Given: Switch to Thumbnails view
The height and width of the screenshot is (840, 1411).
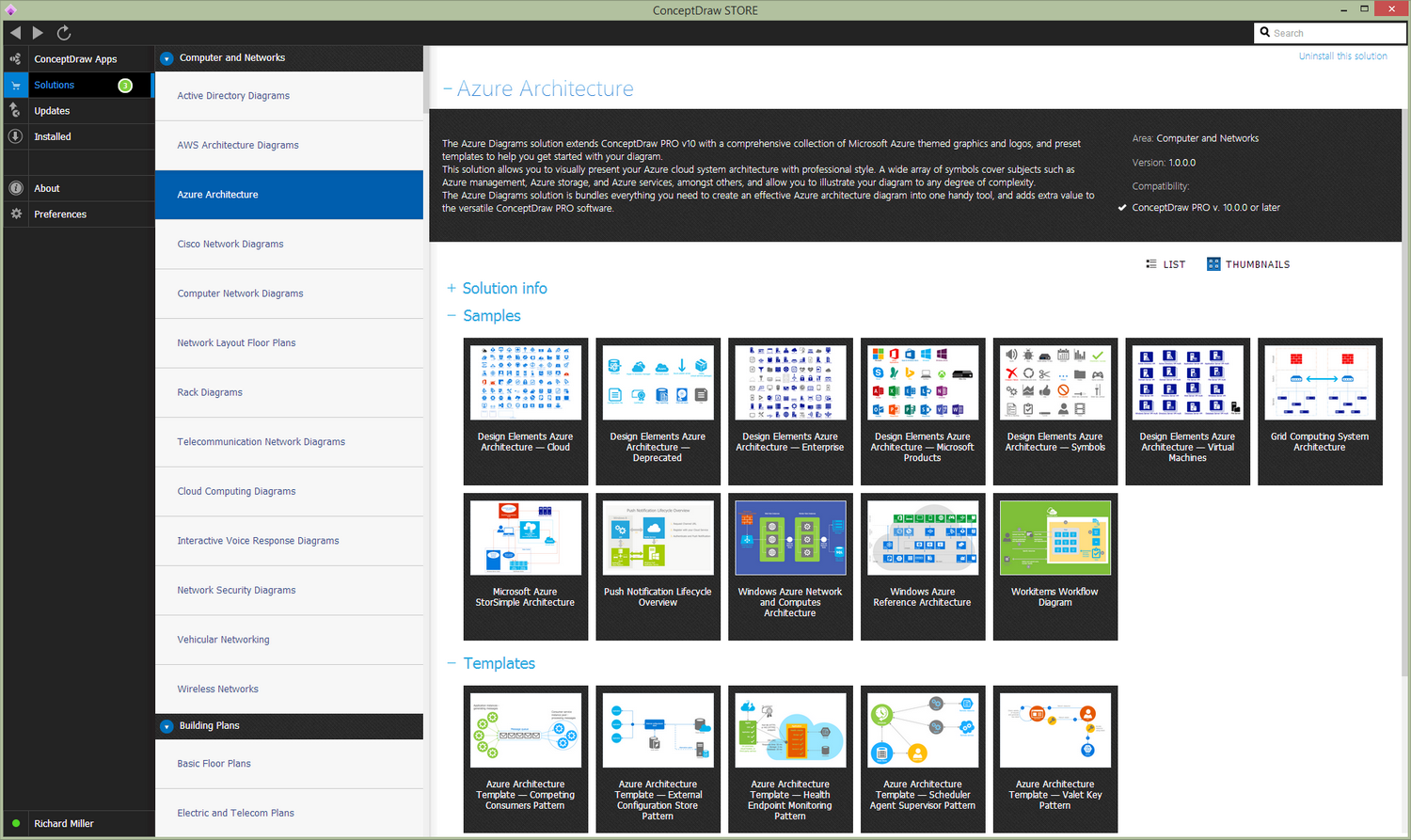Looking at the screenshot, I should pyautogui.click(x=1248, y=264).
